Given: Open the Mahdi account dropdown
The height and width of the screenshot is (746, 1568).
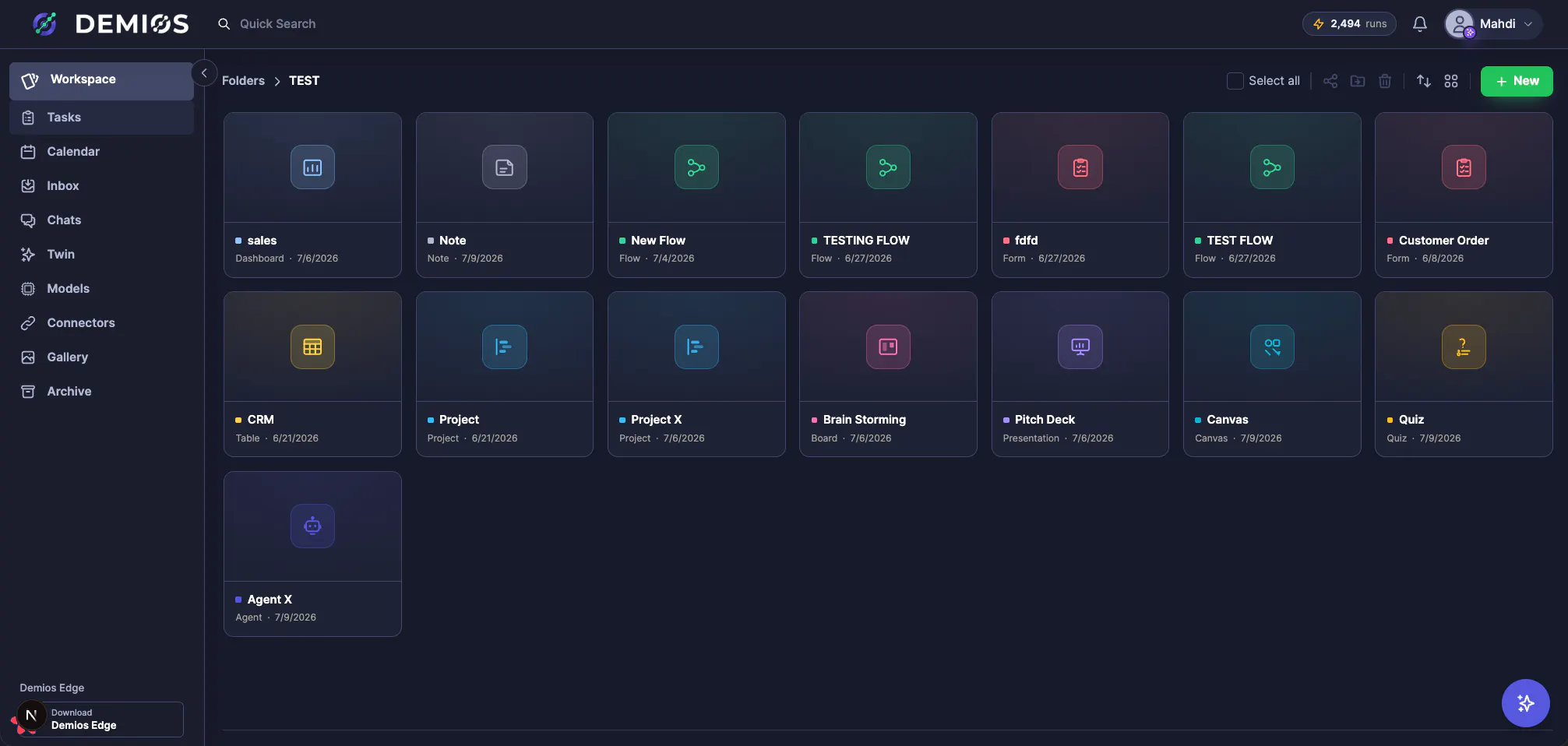Looking at the screenshot, I should pos(1492,24).
